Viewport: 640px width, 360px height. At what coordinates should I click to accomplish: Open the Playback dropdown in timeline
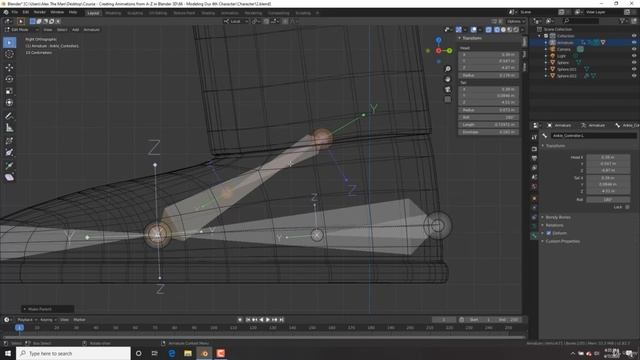click(27, 320)
